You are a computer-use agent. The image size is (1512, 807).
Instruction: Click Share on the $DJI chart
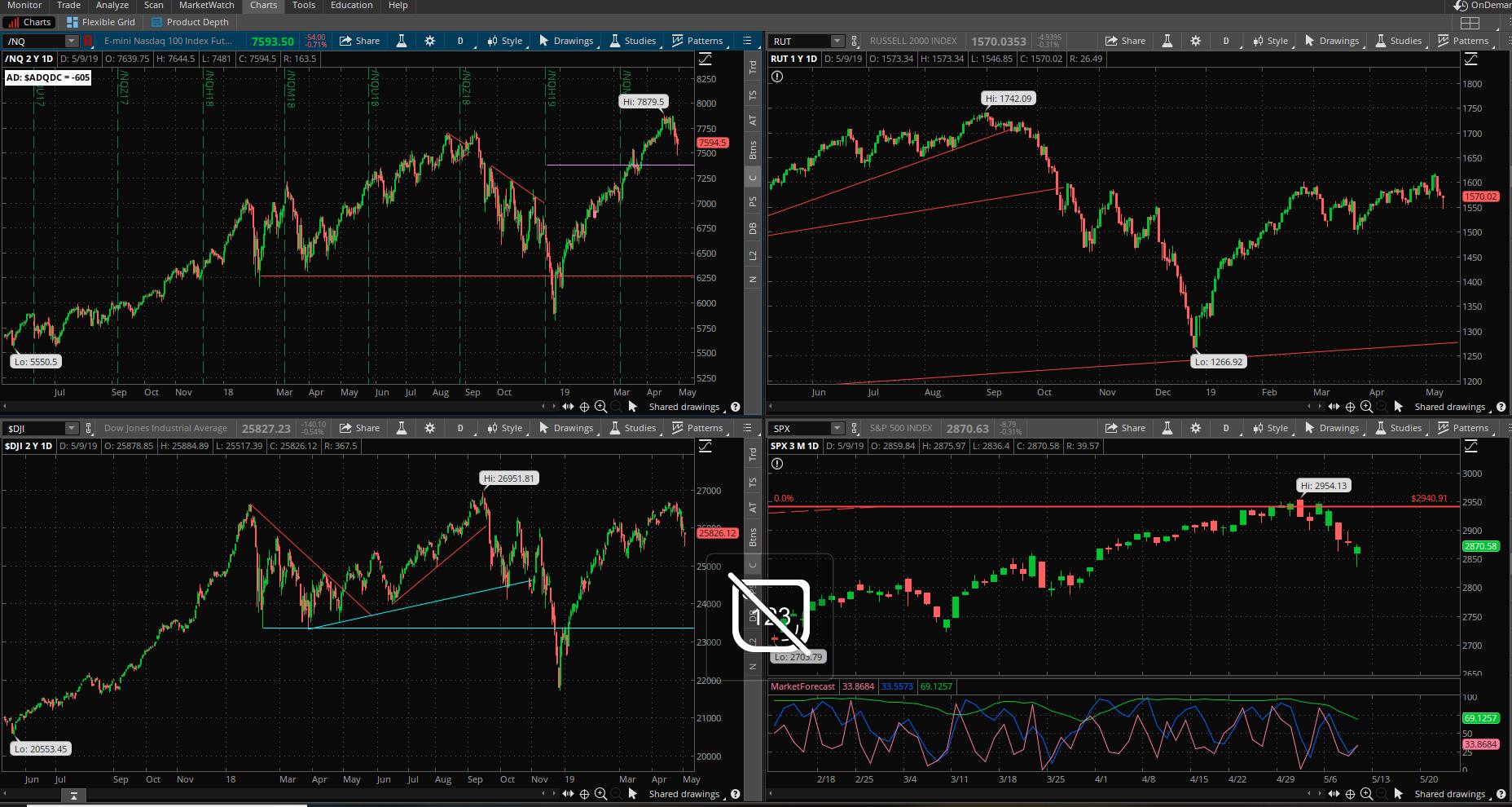coord(360,428)
